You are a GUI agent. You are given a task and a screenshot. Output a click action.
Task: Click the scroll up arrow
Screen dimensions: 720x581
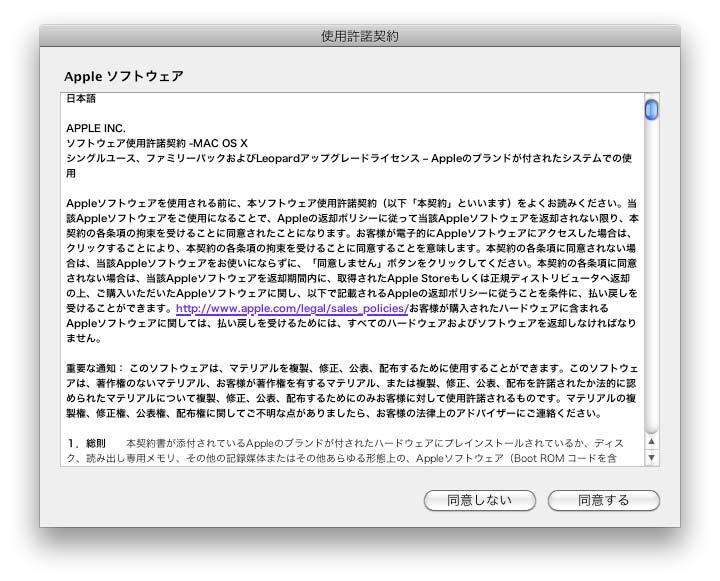652,440
